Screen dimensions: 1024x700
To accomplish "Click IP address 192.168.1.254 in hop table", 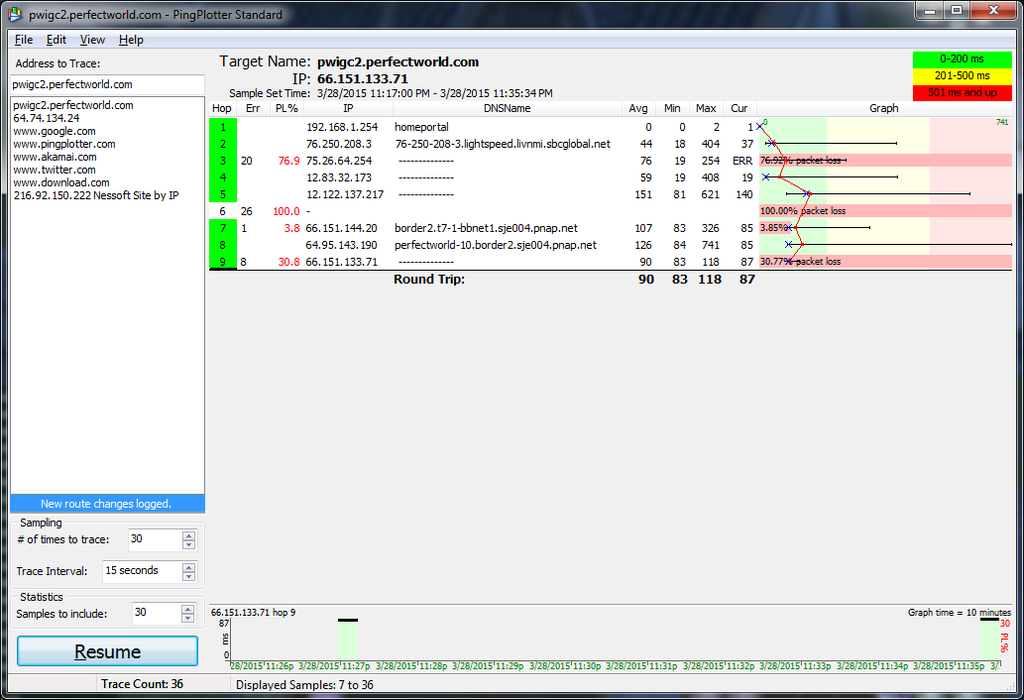I will click(342, 127).
